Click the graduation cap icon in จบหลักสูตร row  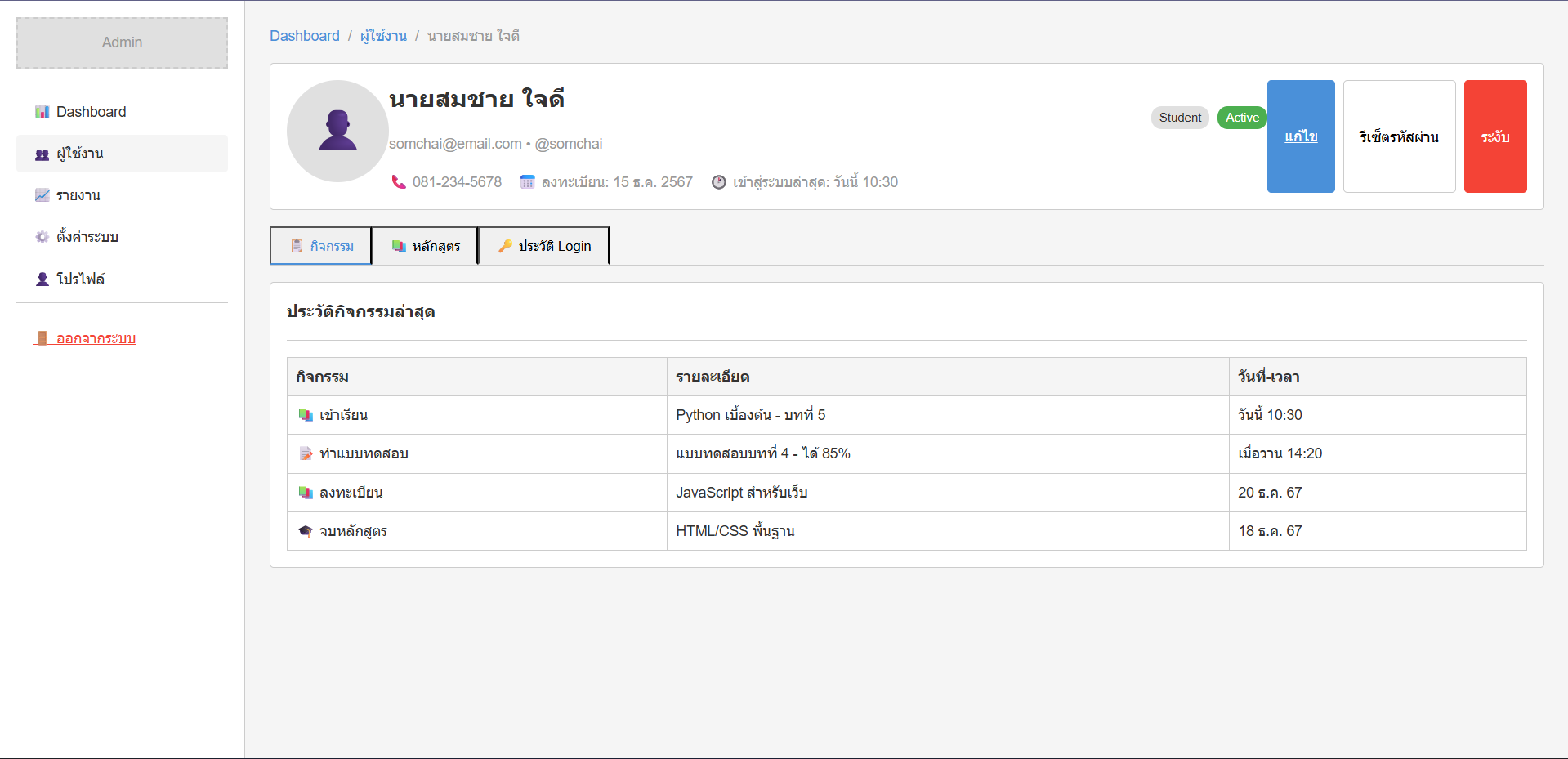point(306,531)
